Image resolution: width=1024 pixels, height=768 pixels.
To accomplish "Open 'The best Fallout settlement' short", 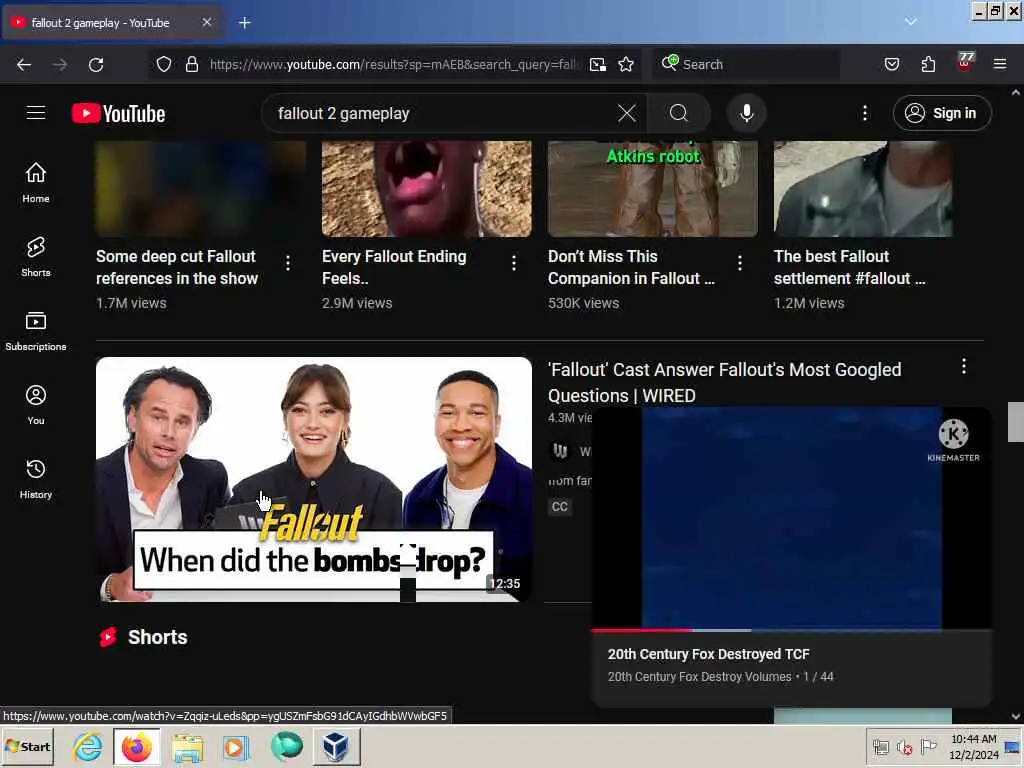I will pyautogui.click(x=850, y=267).
